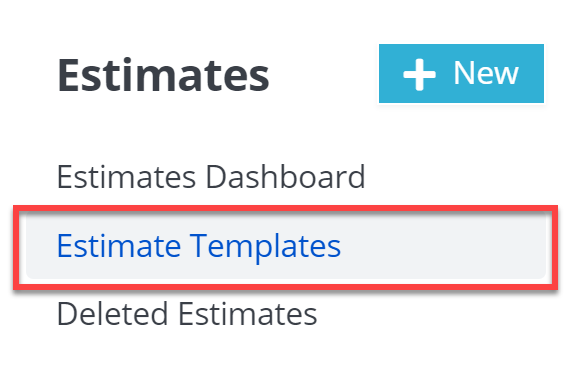
Task: Click the word Templates in highlighted item
Action: tap(265, 247)
